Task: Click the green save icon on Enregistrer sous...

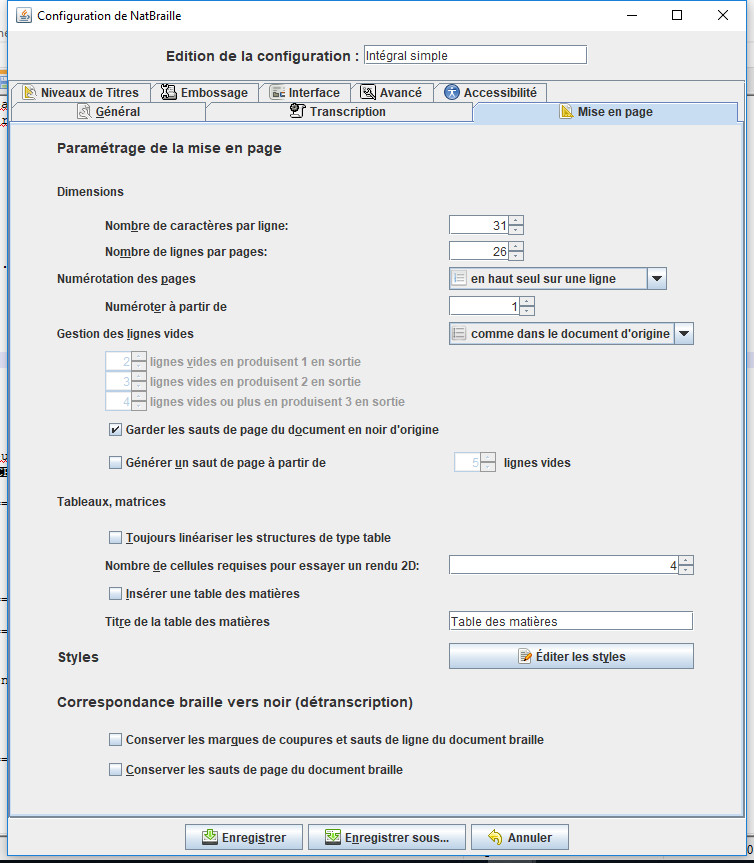Action: 332,837
